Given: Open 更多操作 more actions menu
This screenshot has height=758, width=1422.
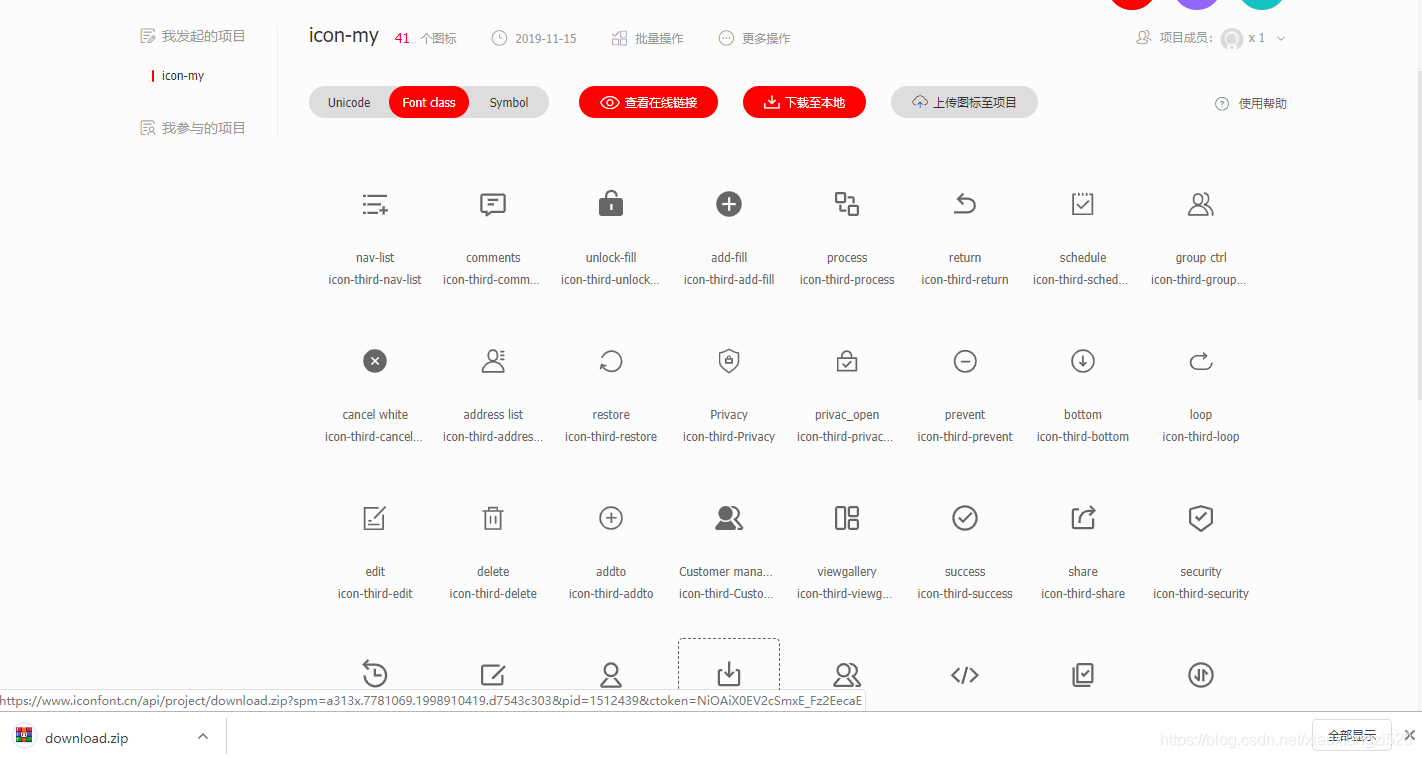Looking at the screenshot, I should coord(754,38).
